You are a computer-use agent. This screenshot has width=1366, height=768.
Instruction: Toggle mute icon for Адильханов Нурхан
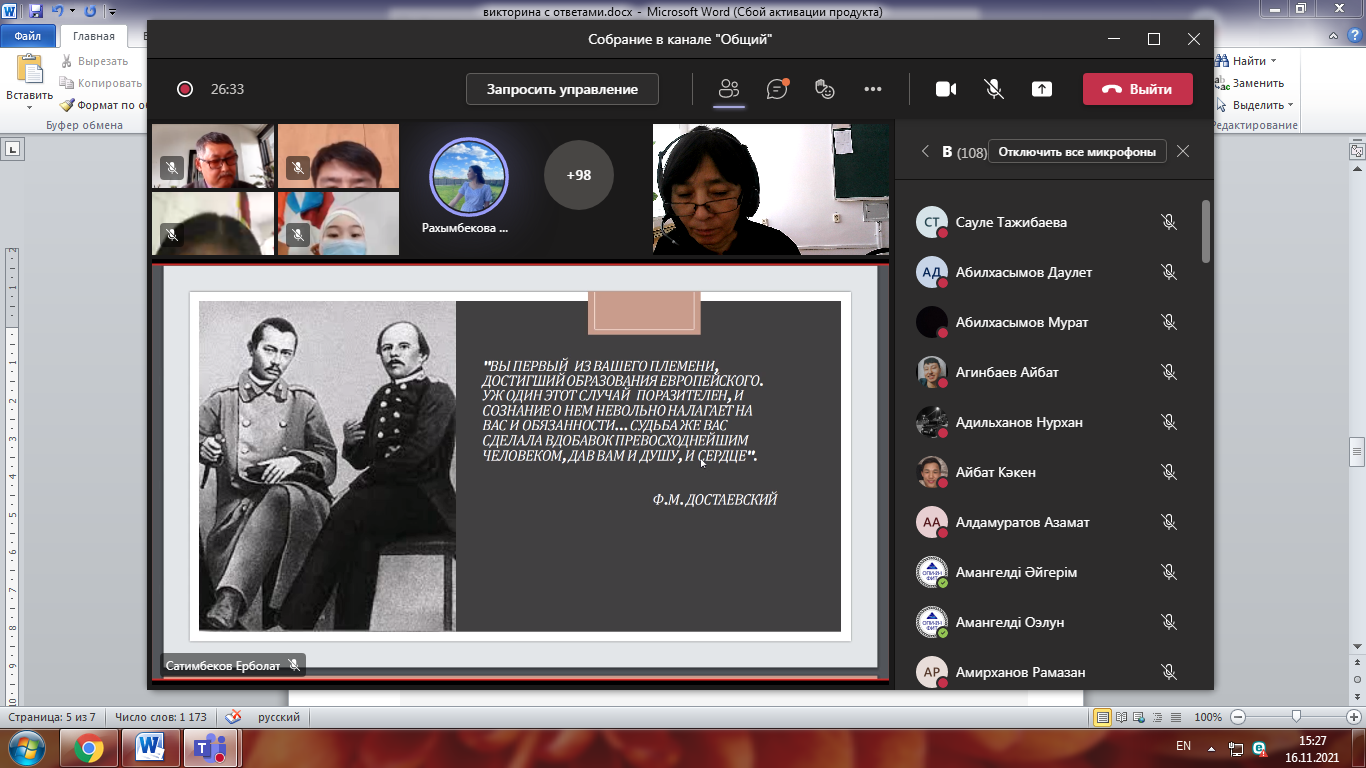(x=1168, y=422)
